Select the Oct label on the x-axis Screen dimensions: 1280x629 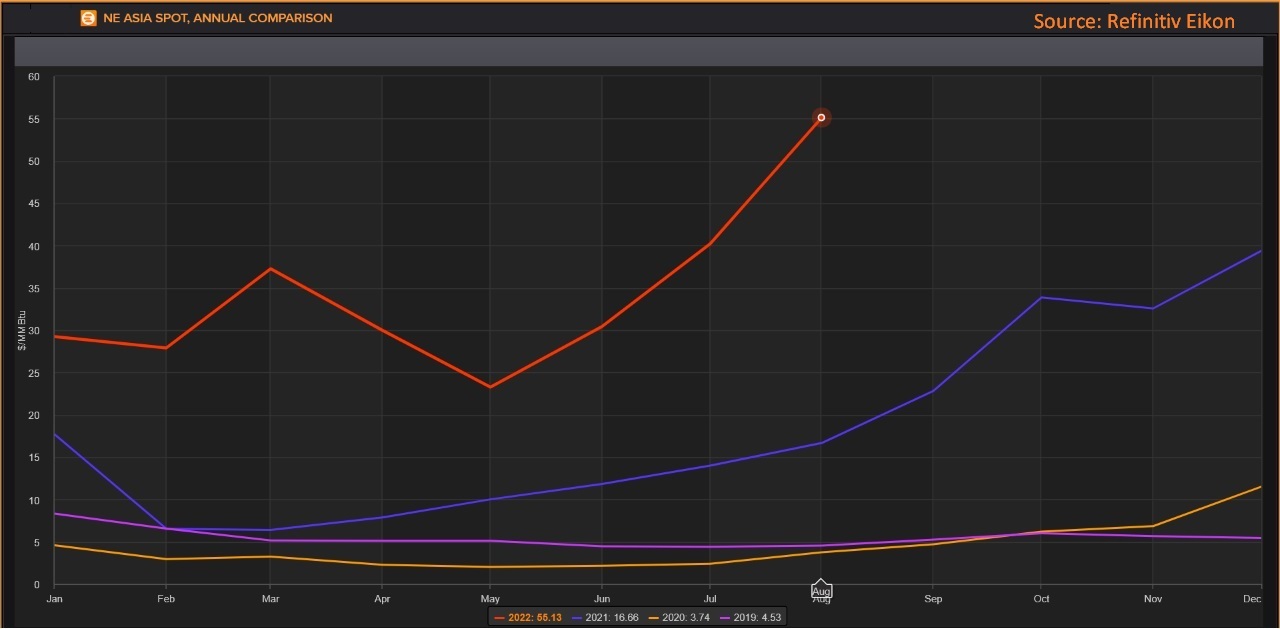(1041, 599)
